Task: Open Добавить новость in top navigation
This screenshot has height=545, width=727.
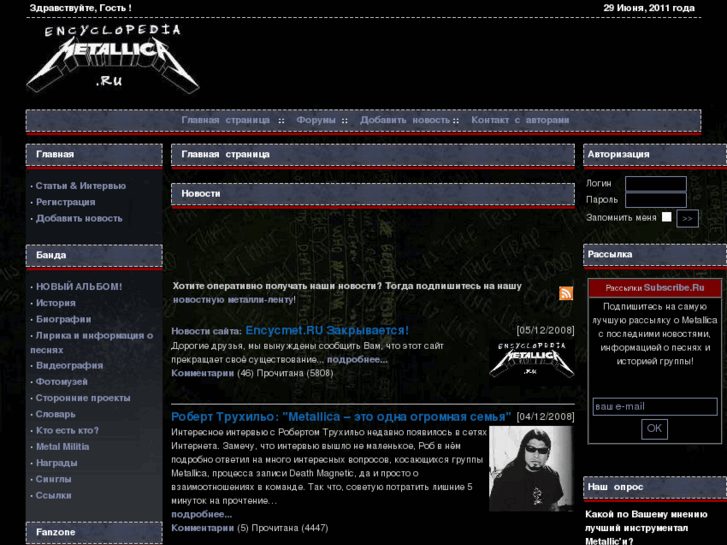Action: pyautogui.click(x=405, y=120)
